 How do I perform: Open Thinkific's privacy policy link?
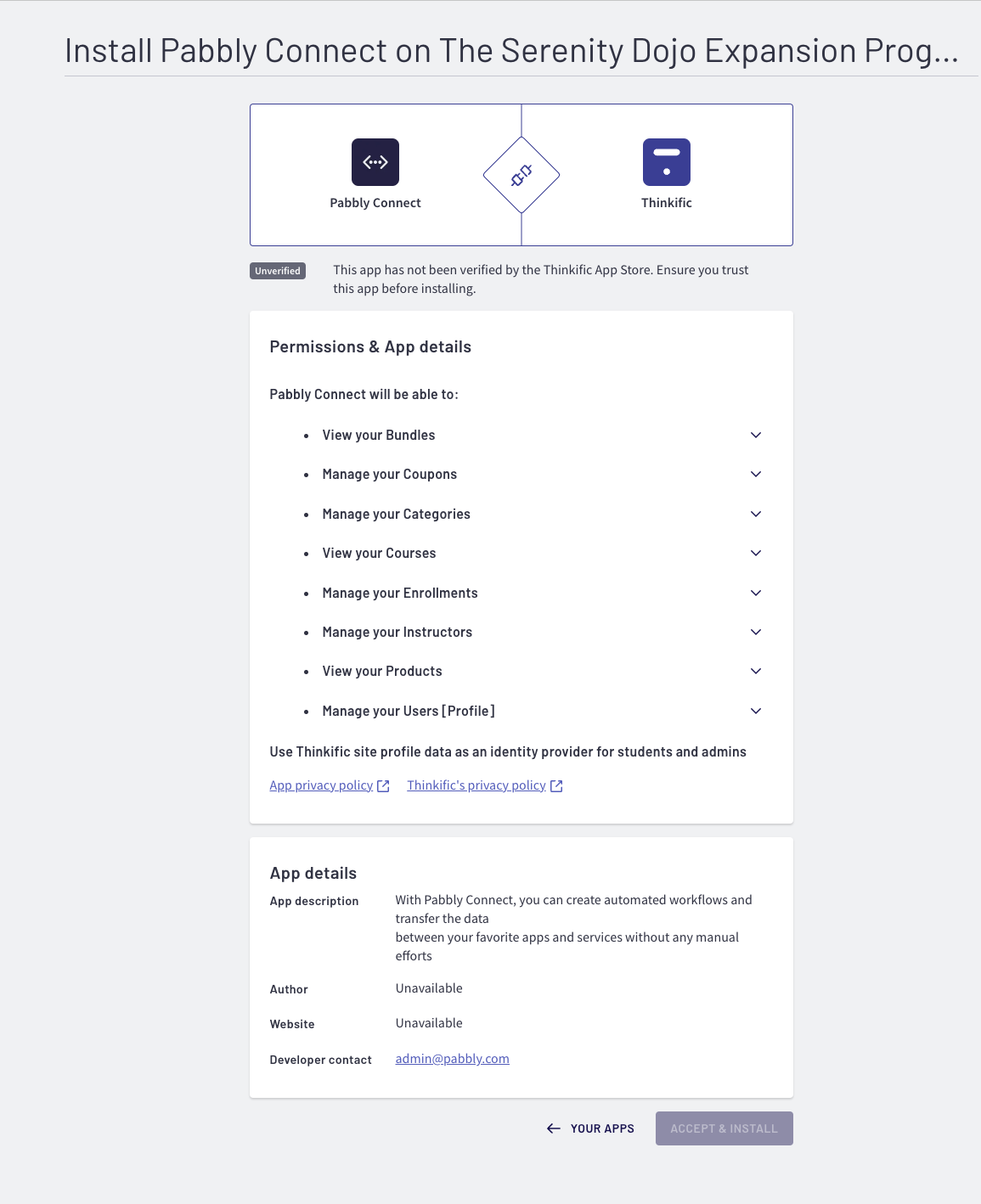click(x=476, y=785)
